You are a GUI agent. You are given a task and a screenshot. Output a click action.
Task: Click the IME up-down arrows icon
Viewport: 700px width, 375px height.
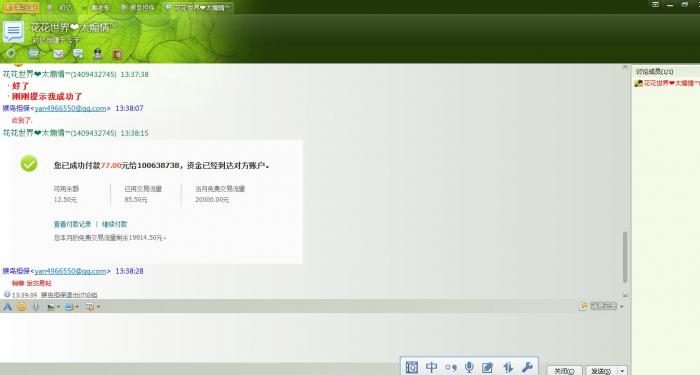click(x=508, y=367)
